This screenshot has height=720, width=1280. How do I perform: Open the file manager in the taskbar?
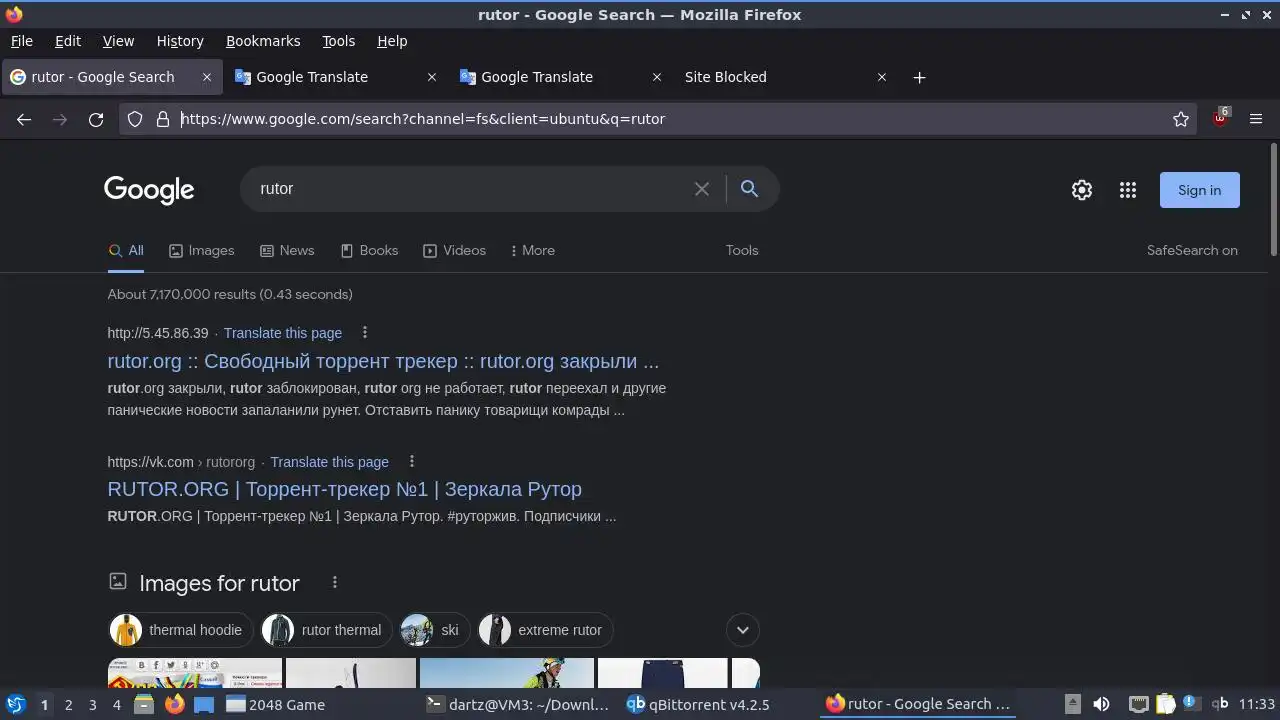pyautogui.click(x=143, y=705)
